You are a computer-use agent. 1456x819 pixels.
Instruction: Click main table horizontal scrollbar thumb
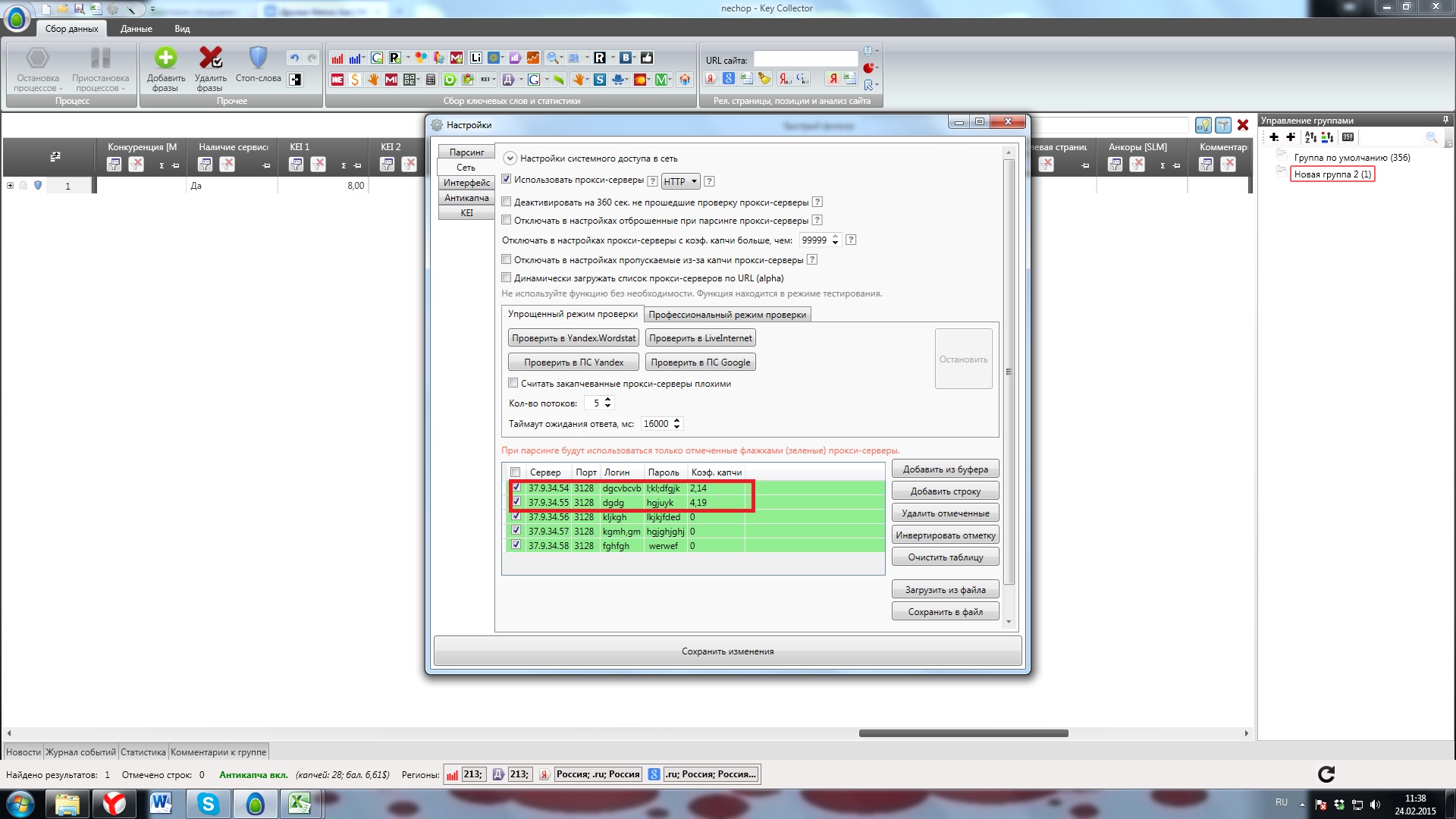click(963, 733)
